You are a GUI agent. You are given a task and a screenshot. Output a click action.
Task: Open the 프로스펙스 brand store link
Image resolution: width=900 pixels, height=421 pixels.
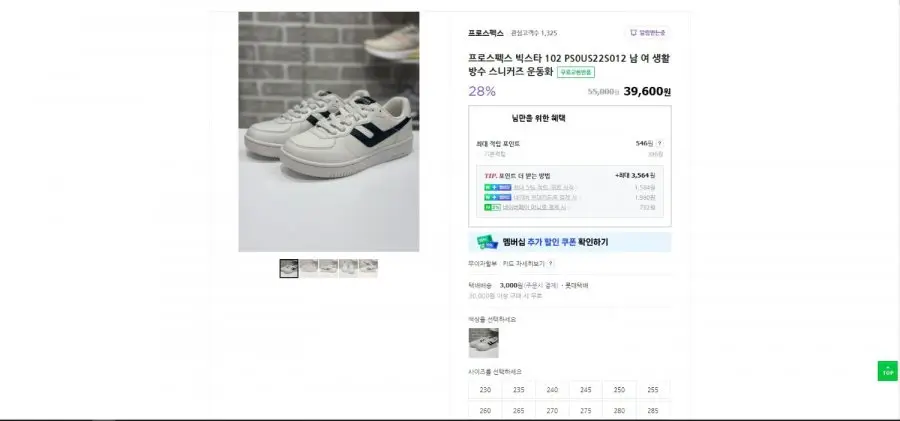pos(486,33)
